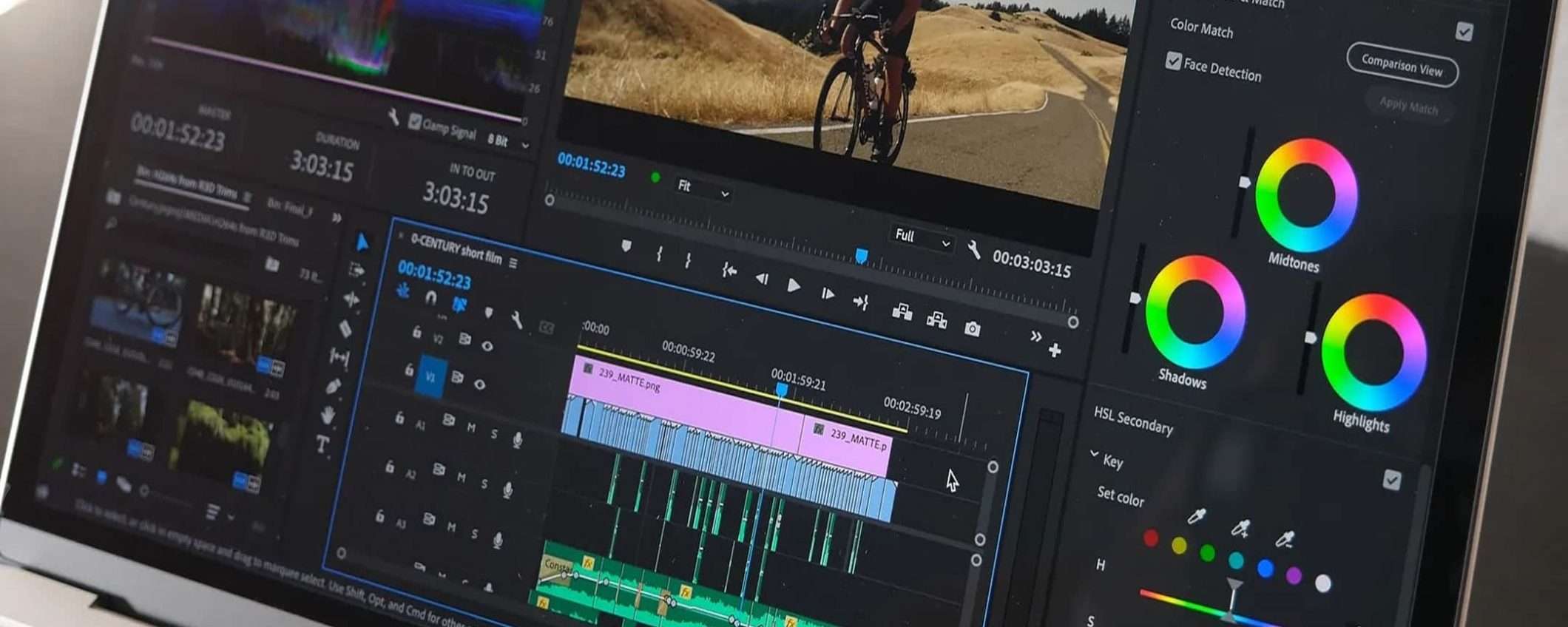The height and width of the screenshot is (627, 1568).
Task: Click the Lift button
Action: point(902,311)
